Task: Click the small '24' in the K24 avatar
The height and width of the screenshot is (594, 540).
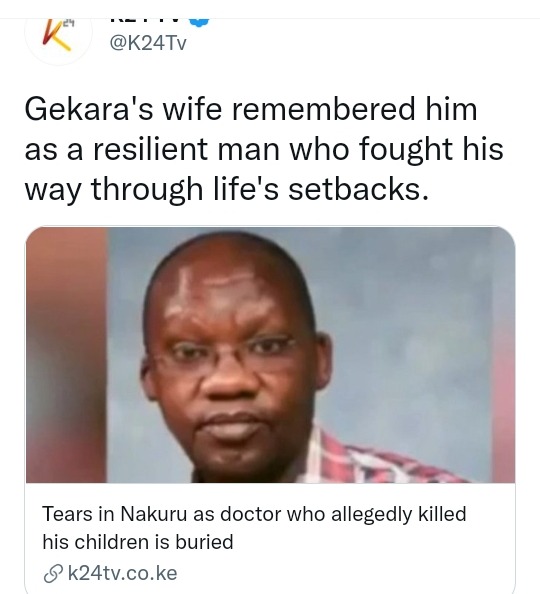Action: click(x=67, y=23)
